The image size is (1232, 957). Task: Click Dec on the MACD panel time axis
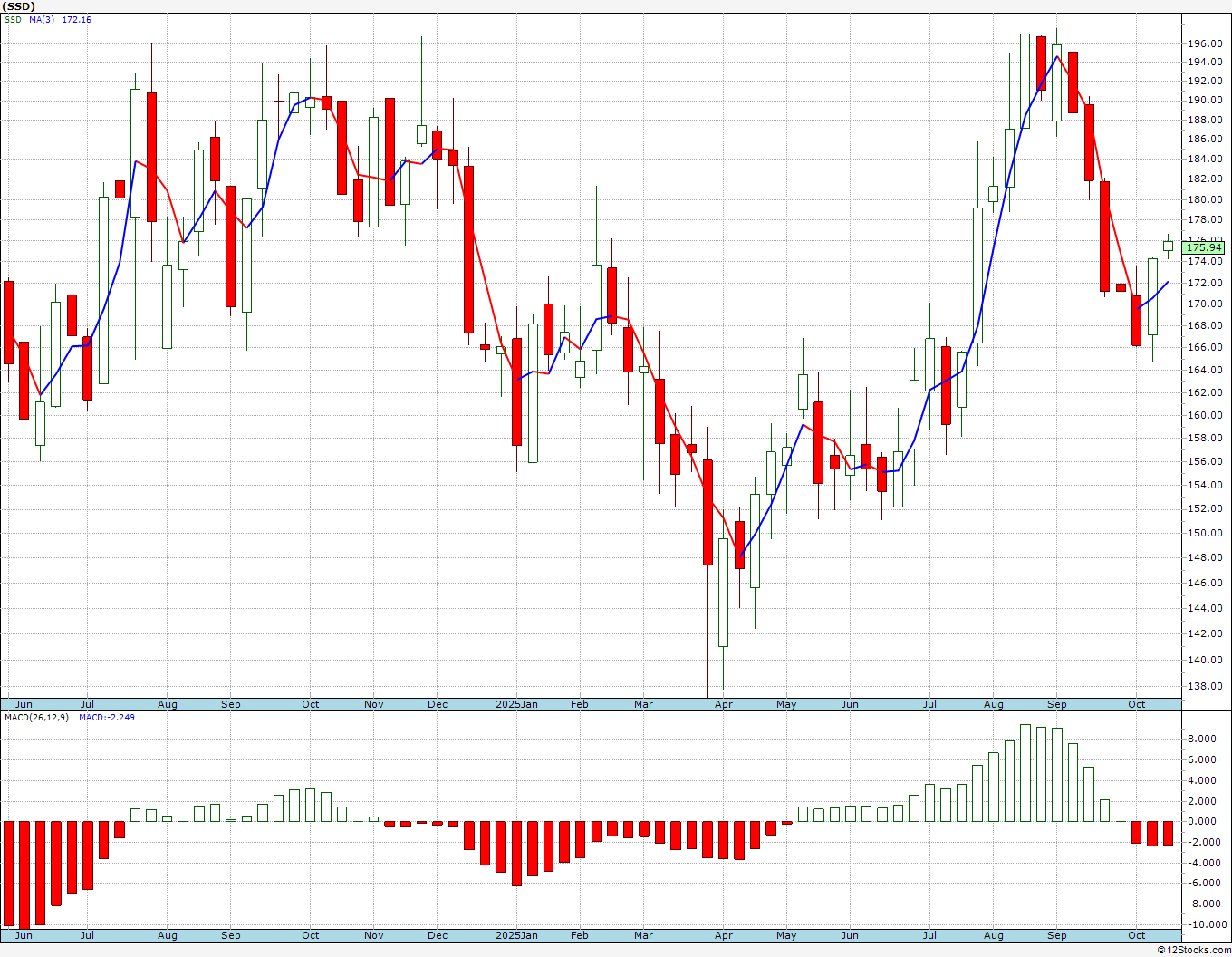pyautogui.click(x=438, y=935)
